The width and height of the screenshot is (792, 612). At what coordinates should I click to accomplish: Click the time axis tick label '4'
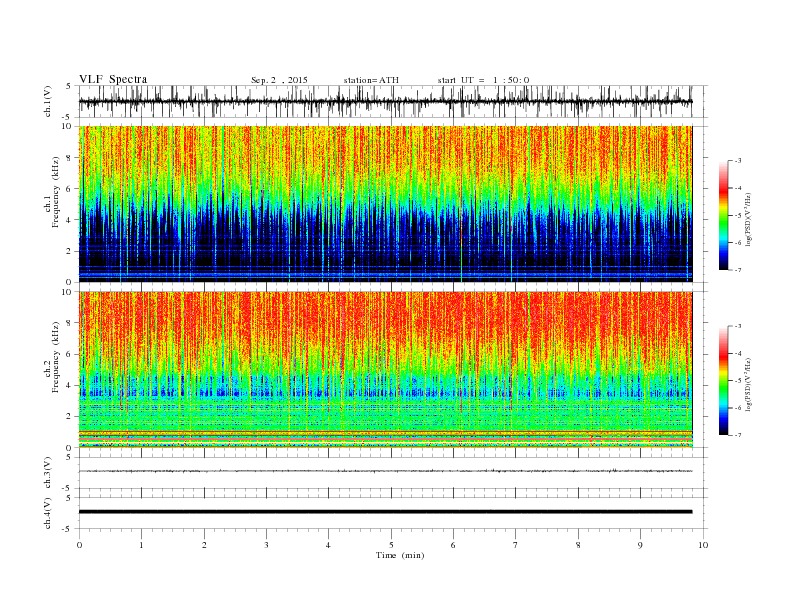click(329, 545)
